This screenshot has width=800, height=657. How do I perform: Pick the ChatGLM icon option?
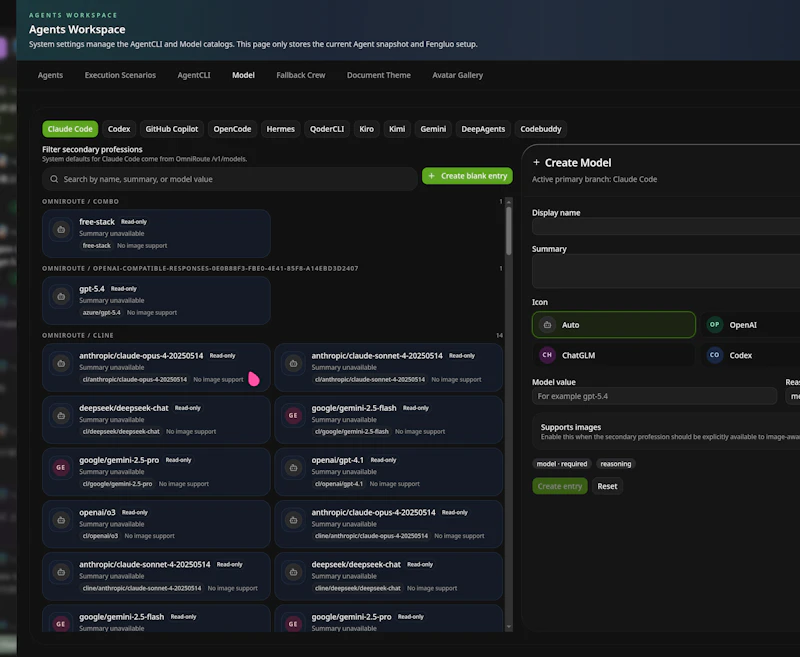point(613,355)
